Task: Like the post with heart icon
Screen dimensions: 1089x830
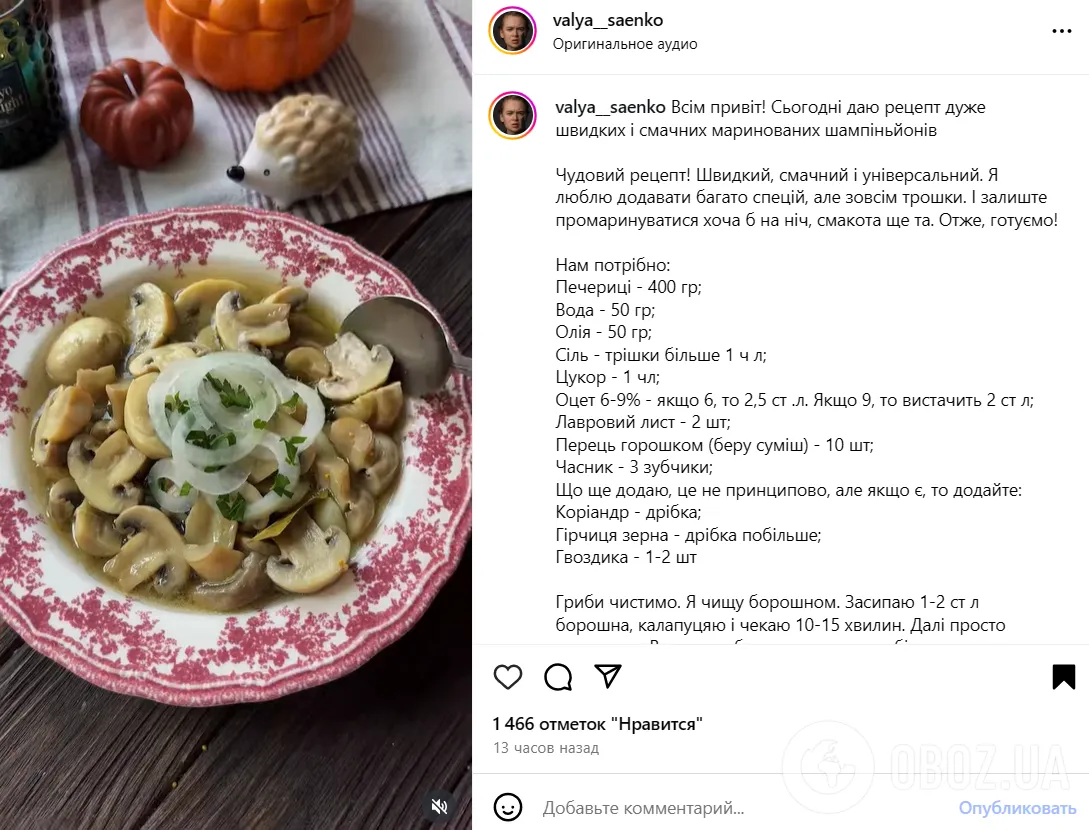Action: point(508,677)
